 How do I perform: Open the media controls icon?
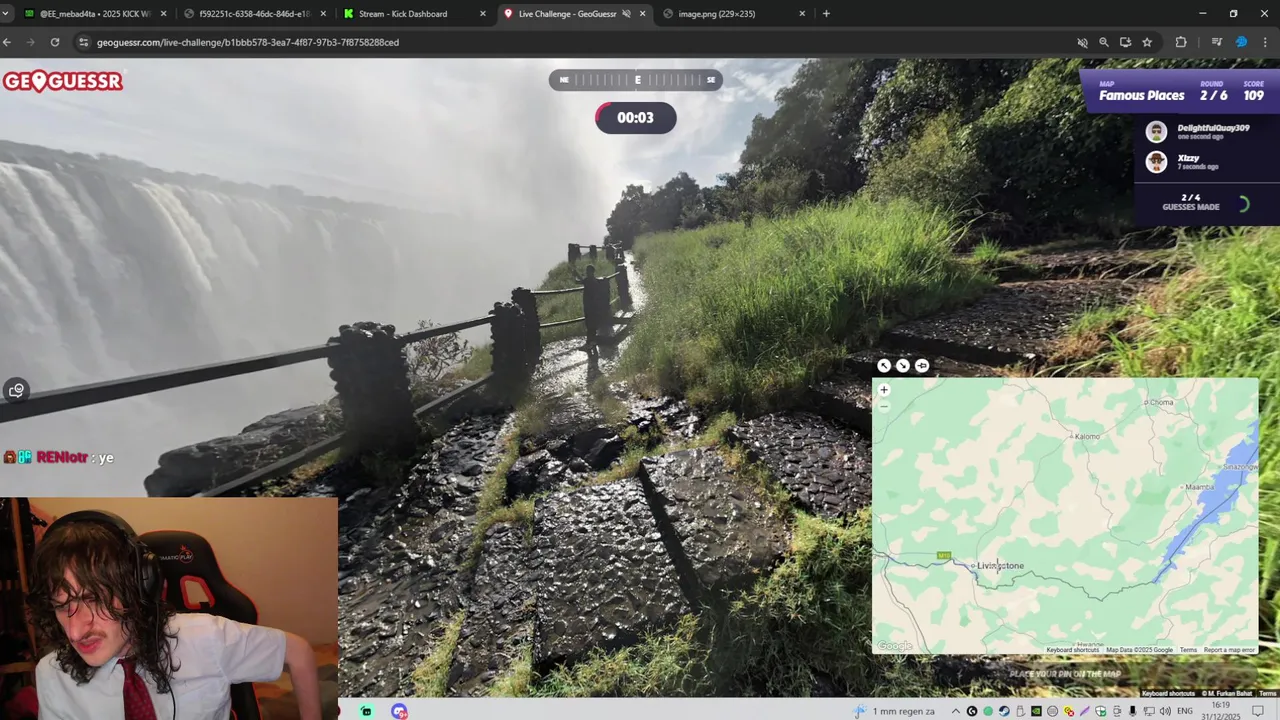click(1217, 42)
